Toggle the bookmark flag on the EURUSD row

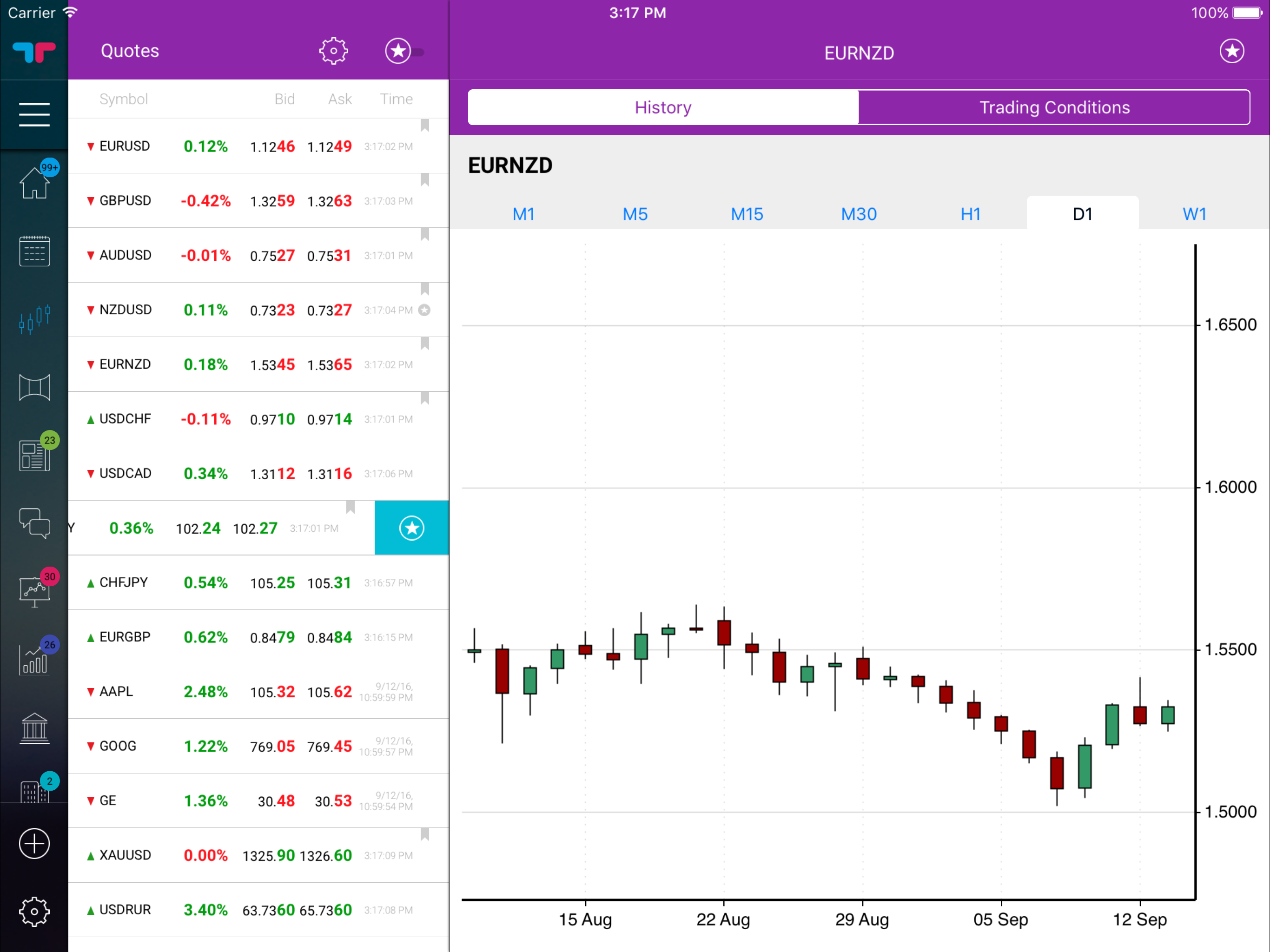click(425, 126)
